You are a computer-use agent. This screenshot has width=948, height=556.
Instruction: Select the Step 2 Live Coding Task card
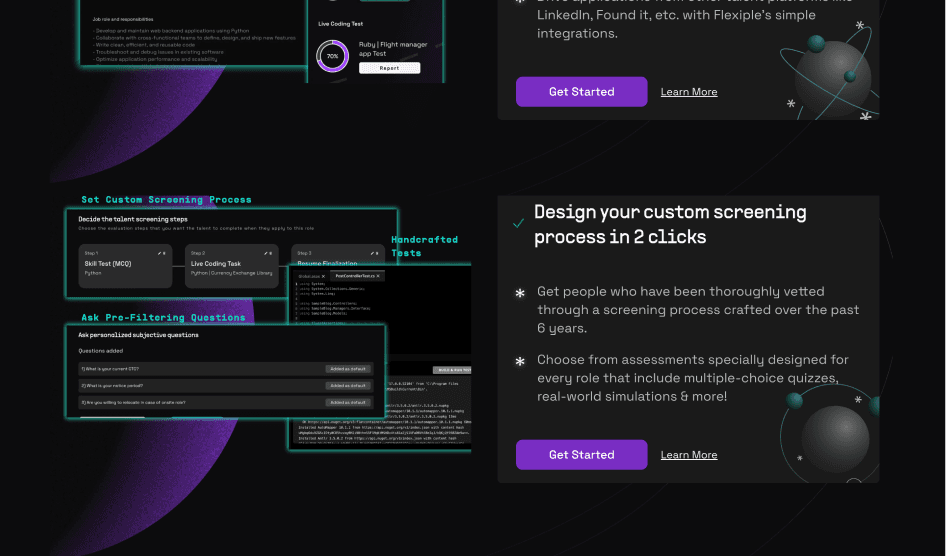pyautogui.click(x=232, y=266)
